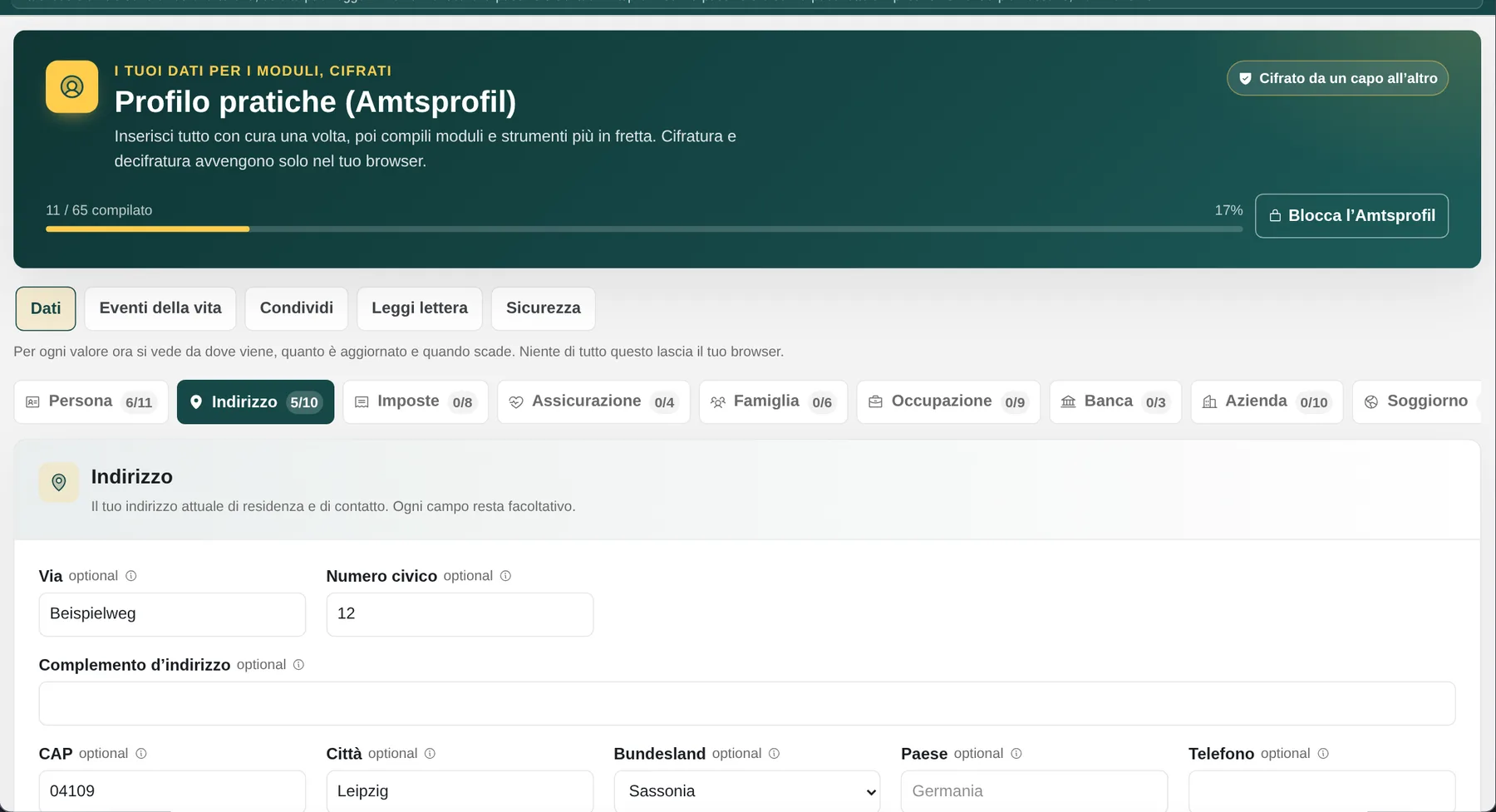This screenshot has width=1496, height=812.
Task: Click the Azienda tab's office building icon
Action: tap(1209, 402)
